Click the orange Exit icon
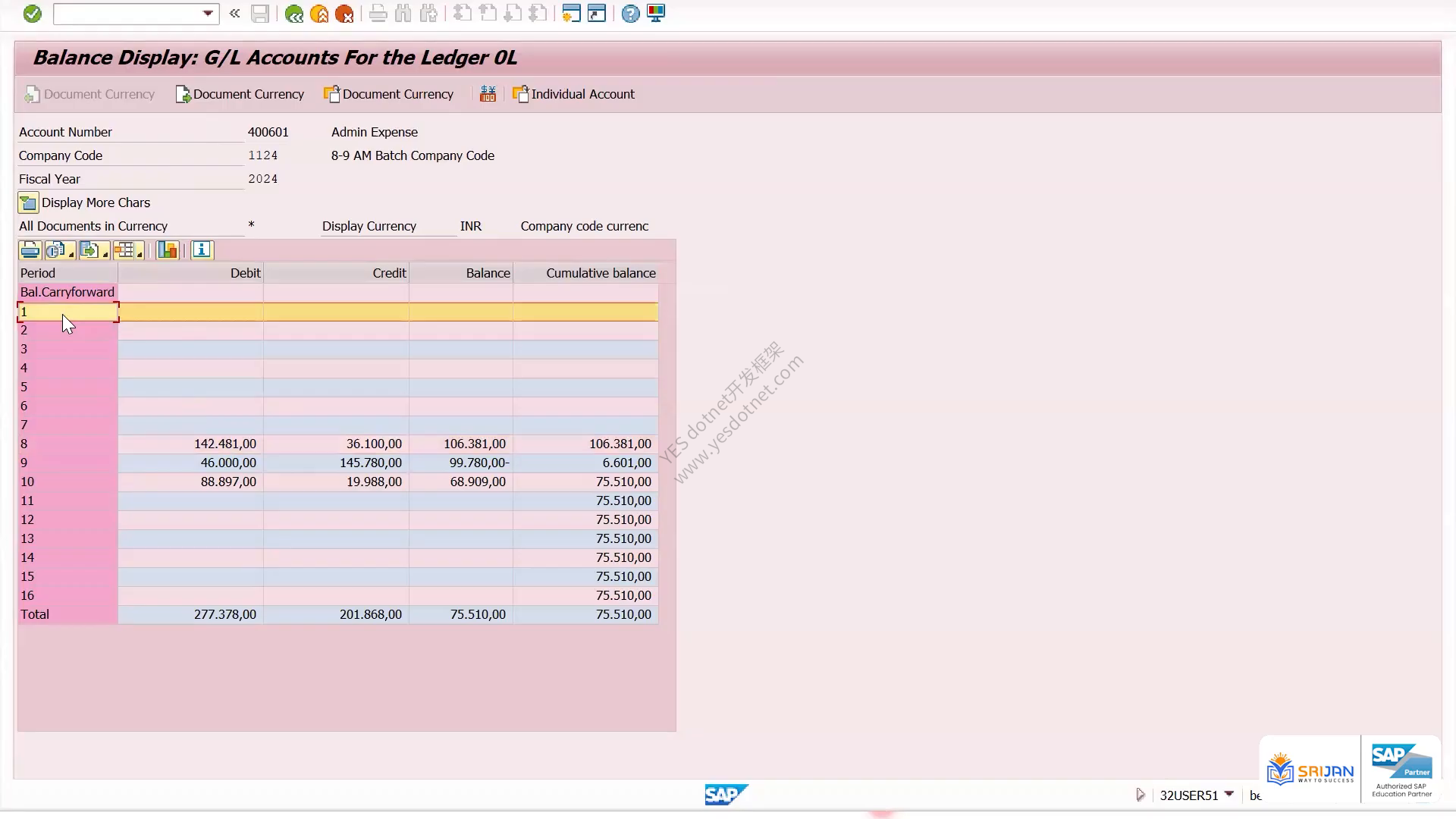1456x819 pixels. [x=319, y=14]
